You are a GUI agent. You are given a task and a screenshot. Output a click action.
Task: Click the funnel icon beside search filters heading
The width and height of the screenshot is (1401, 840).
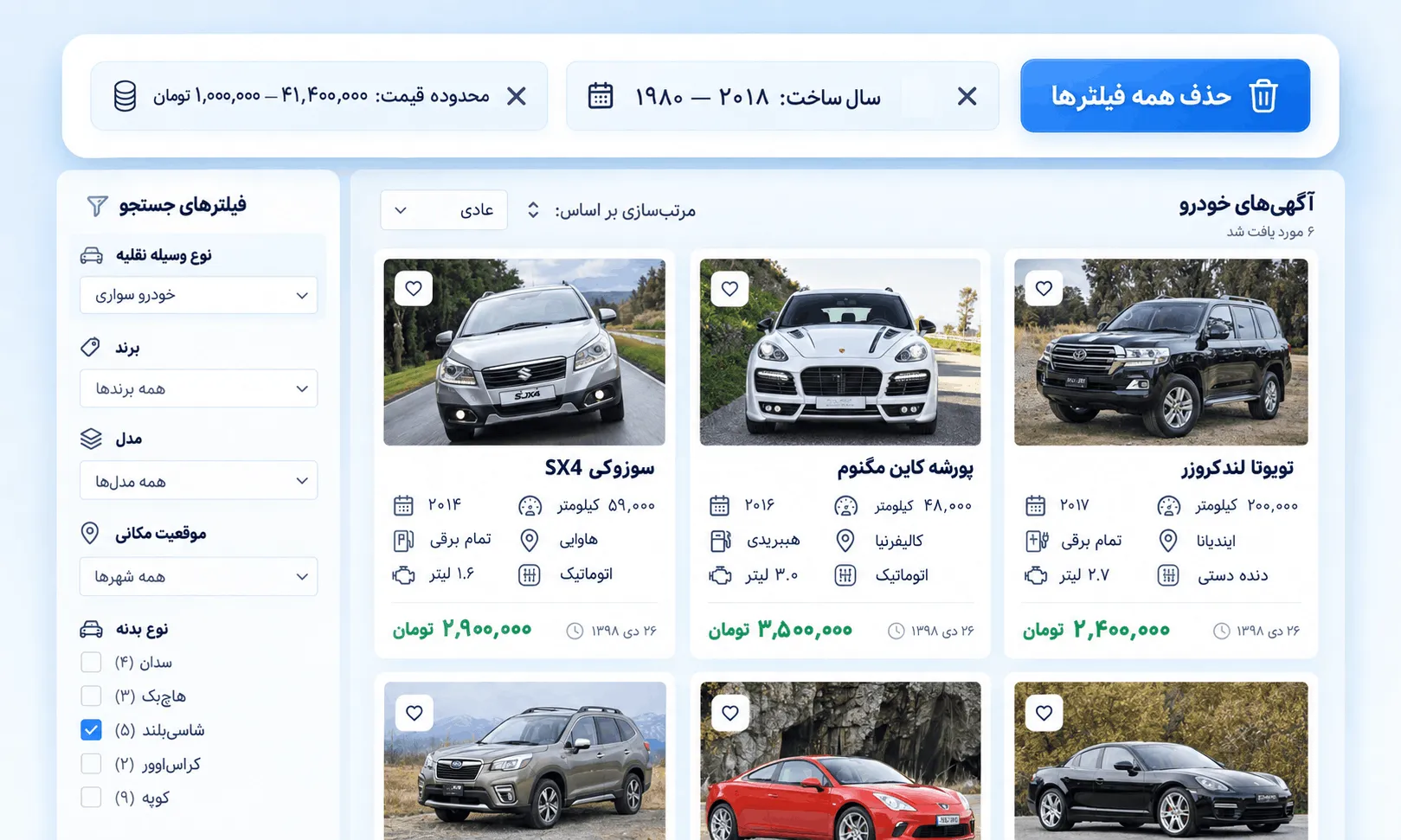pyautogui.click(x=97, y=205)
